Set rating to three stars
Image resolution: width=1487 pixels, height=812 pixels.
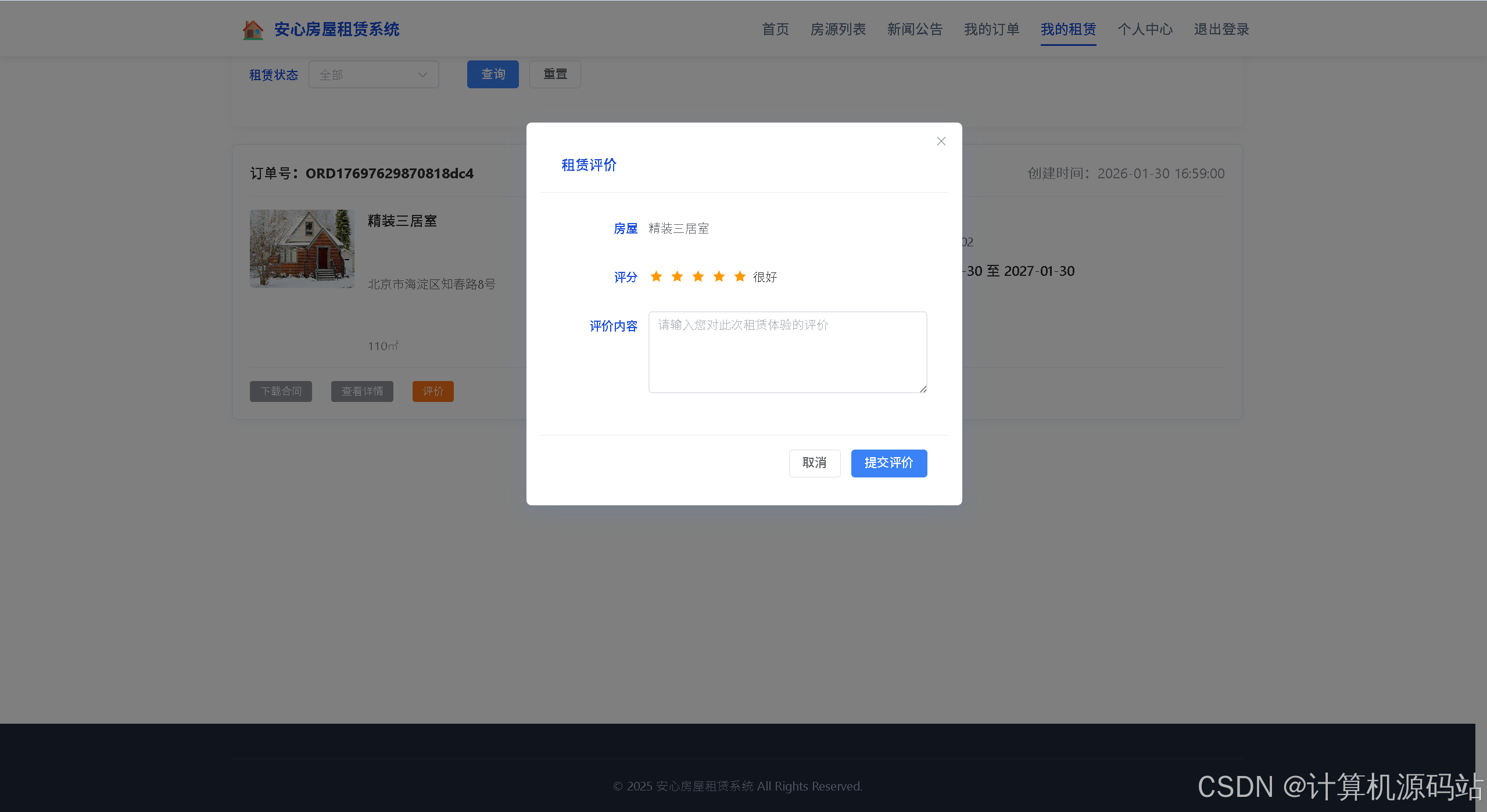[x=698, y=276]
